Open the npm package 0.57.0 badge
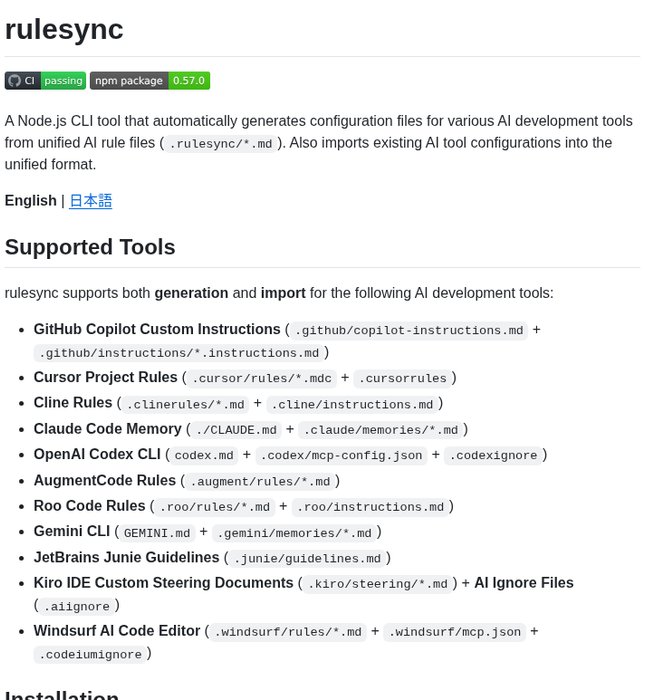The width and height of the screenshot is (645, 700). coord(149,81)
